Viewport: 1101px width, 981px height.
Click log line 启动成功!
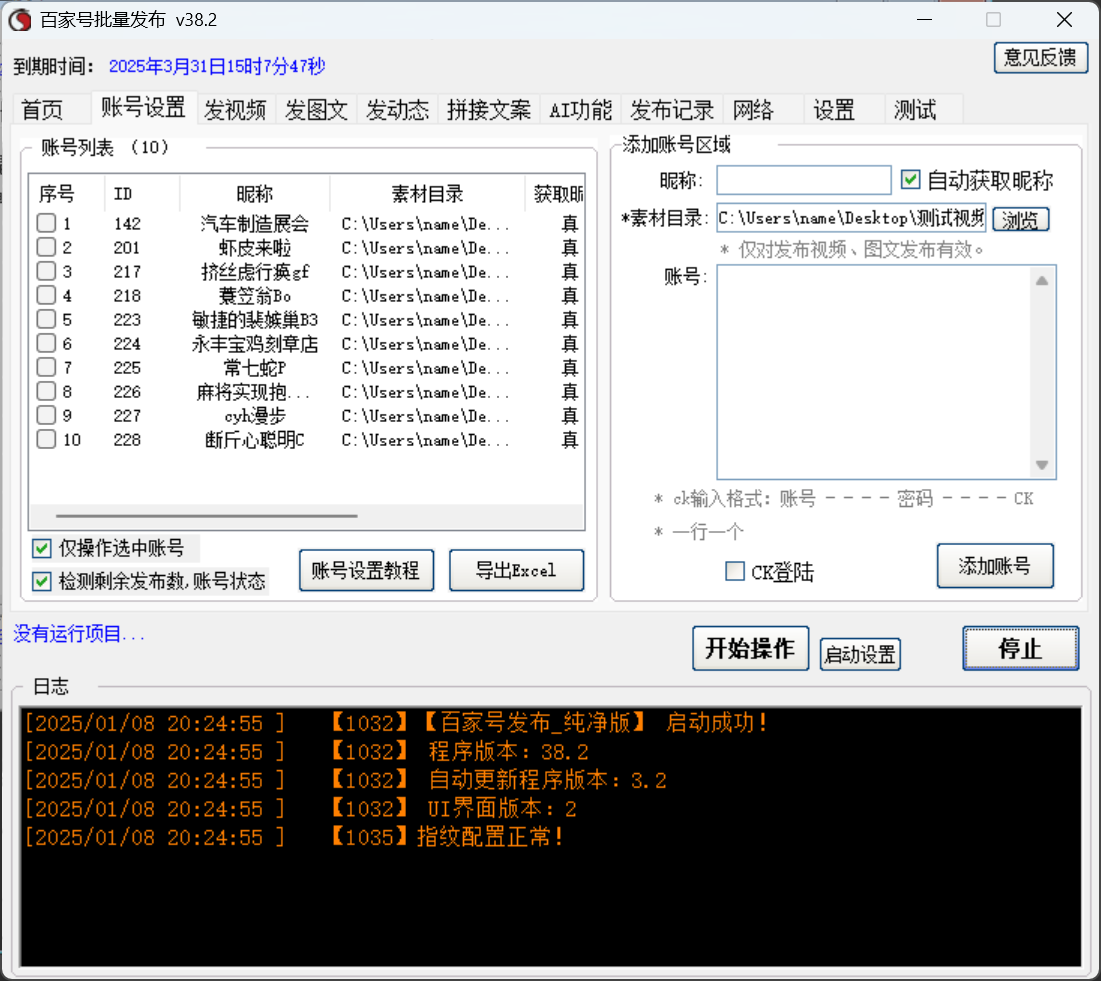click(x=717, y=723)
